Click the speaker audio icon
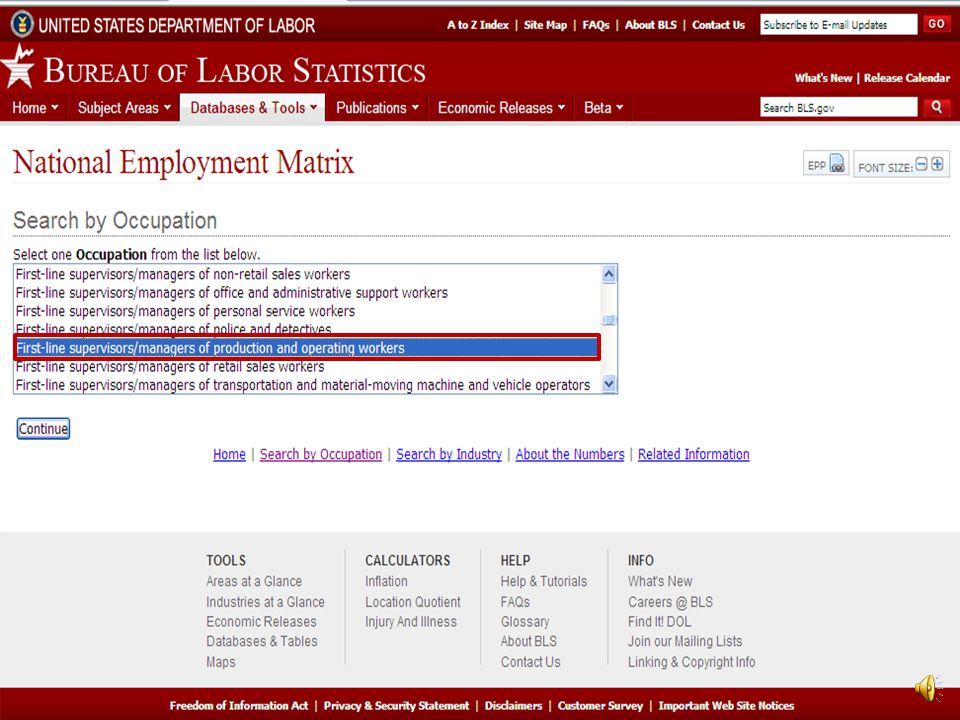 point(929,688)
